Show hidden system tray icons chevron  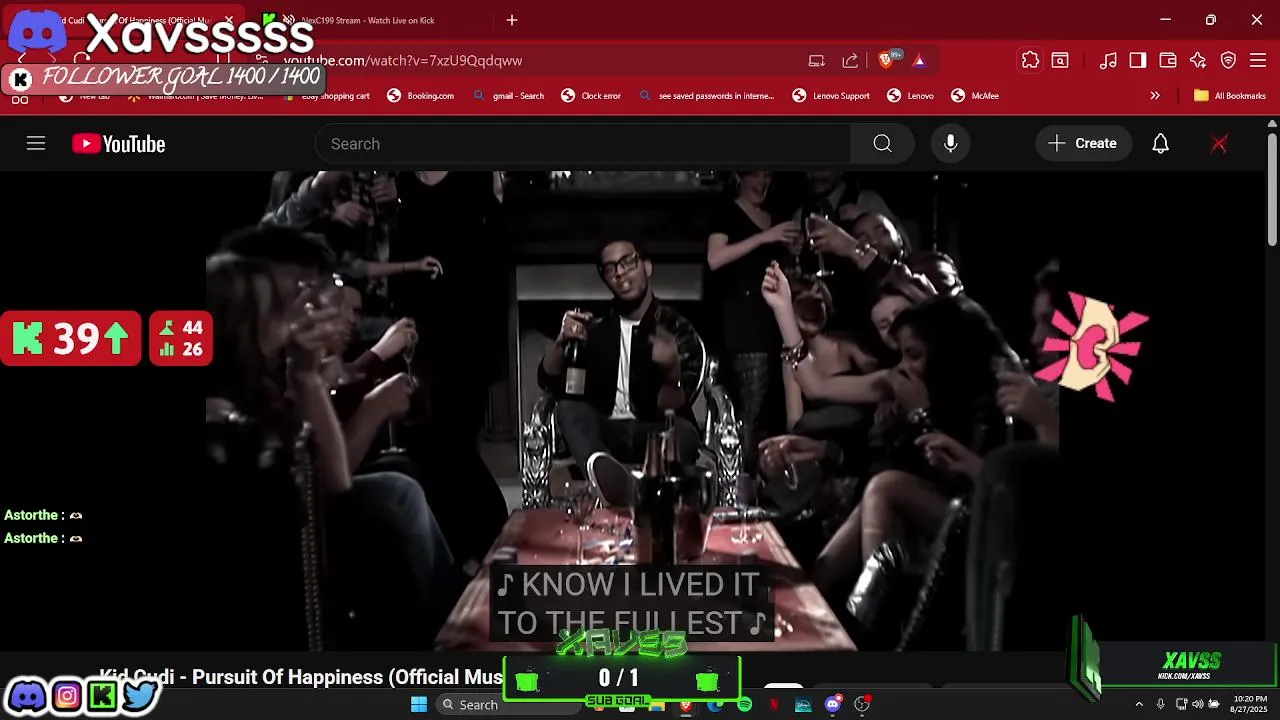point(1138,705)
